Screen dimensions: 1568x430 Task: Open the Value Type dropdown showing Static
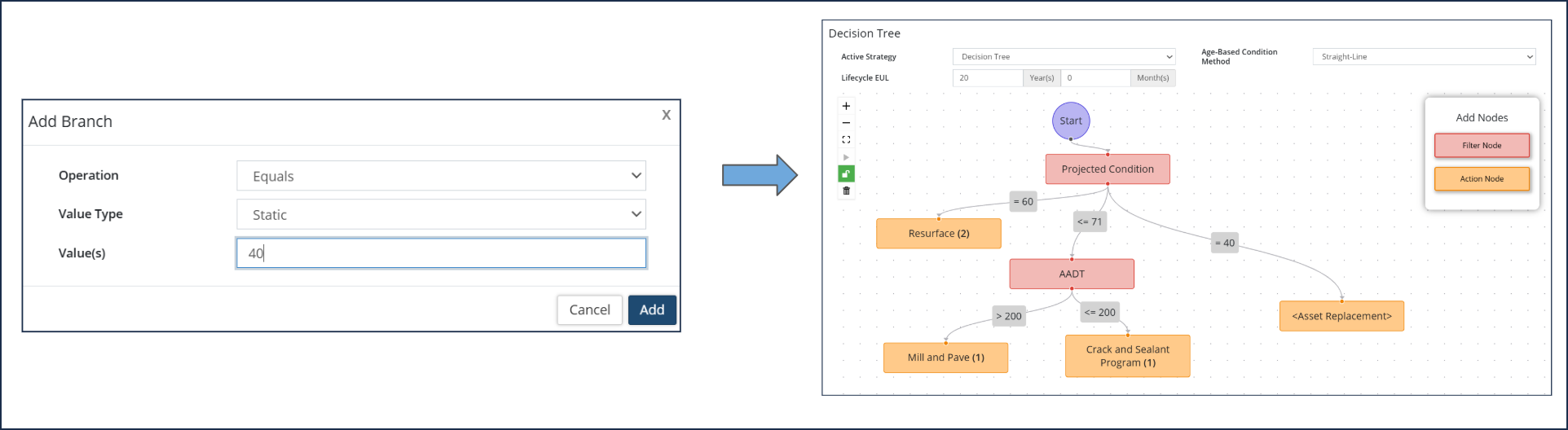click(x=441, y=214)
